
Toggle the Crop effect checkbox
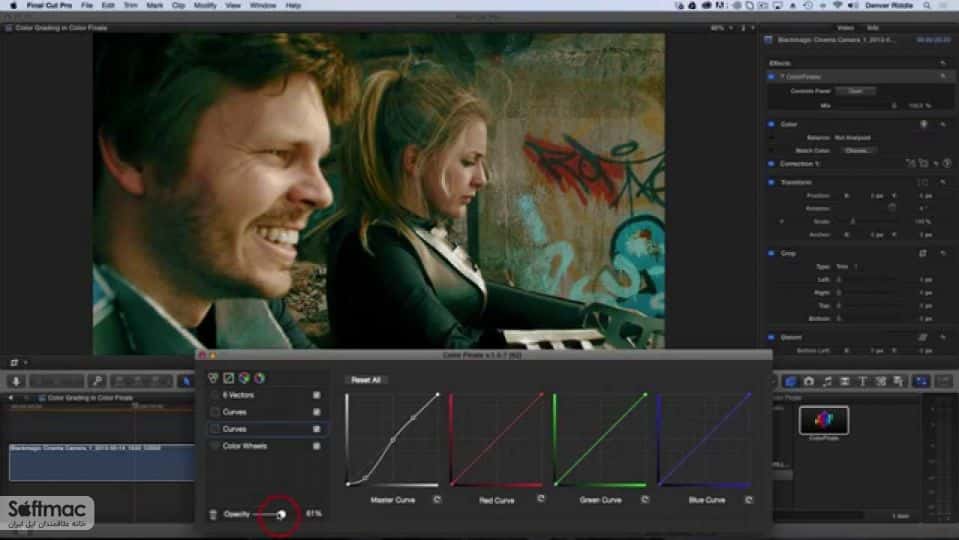[x=771, y=253]
